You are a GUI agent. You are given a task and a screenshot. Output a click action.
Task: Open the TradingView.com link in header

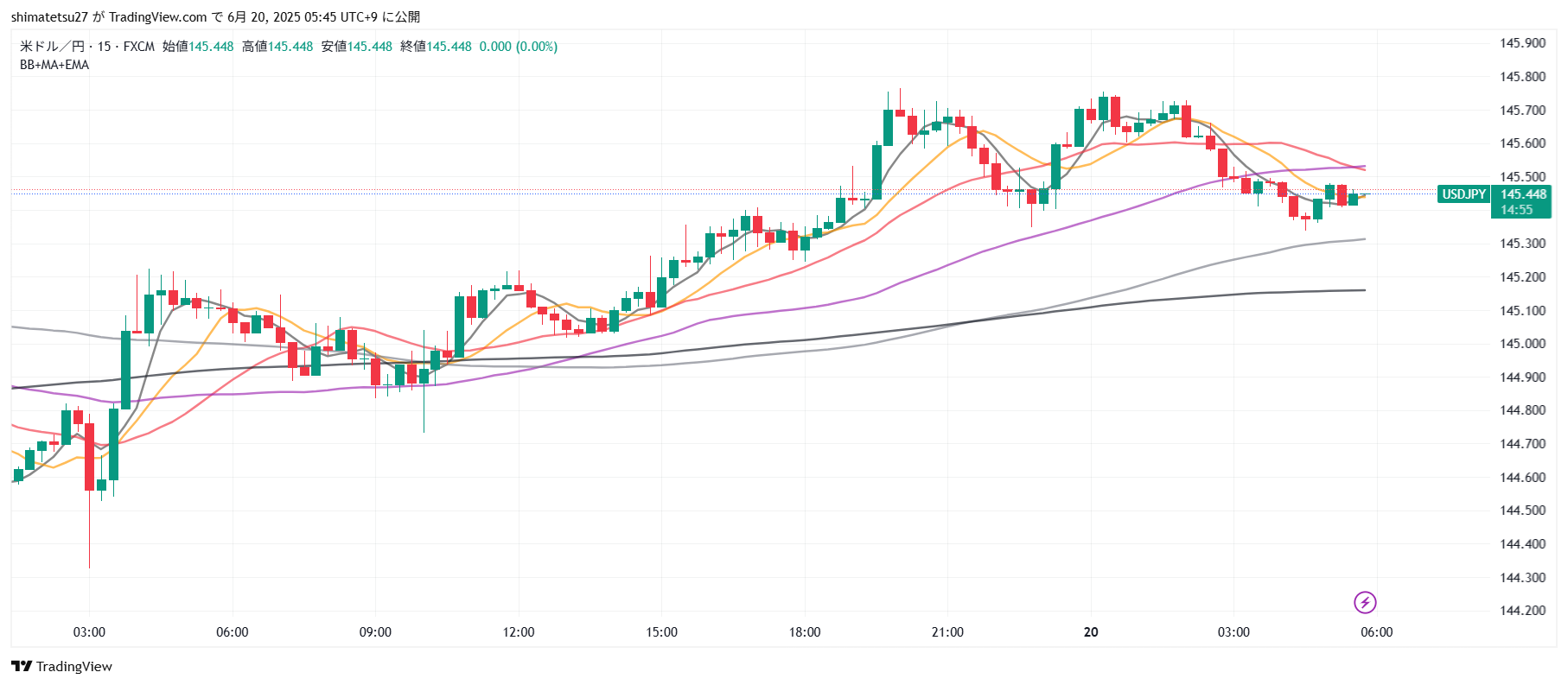(157, 17)
